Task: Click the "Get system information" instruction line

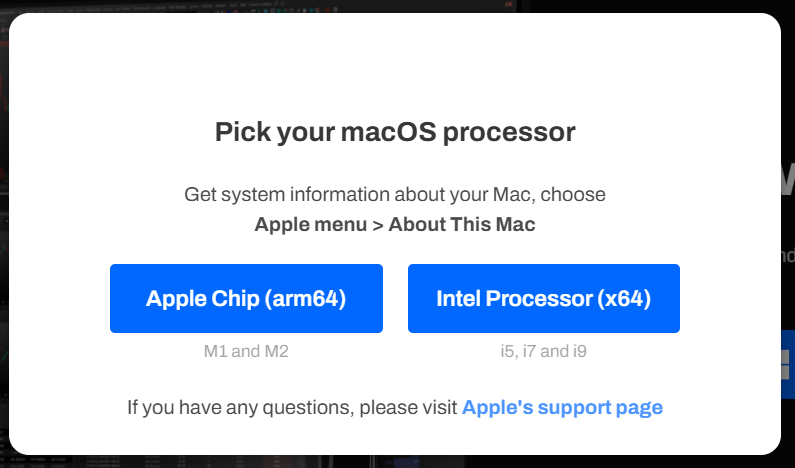Action: (394, 194)
